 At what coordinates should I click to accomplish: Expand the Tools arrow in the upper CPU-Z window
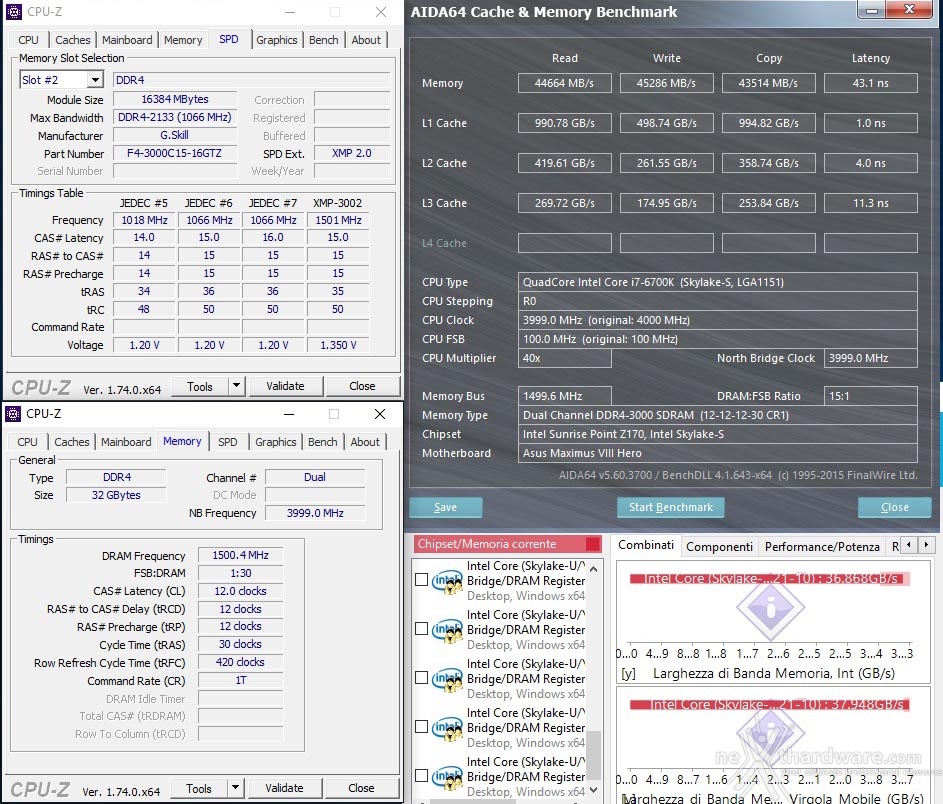pos(237,385)
